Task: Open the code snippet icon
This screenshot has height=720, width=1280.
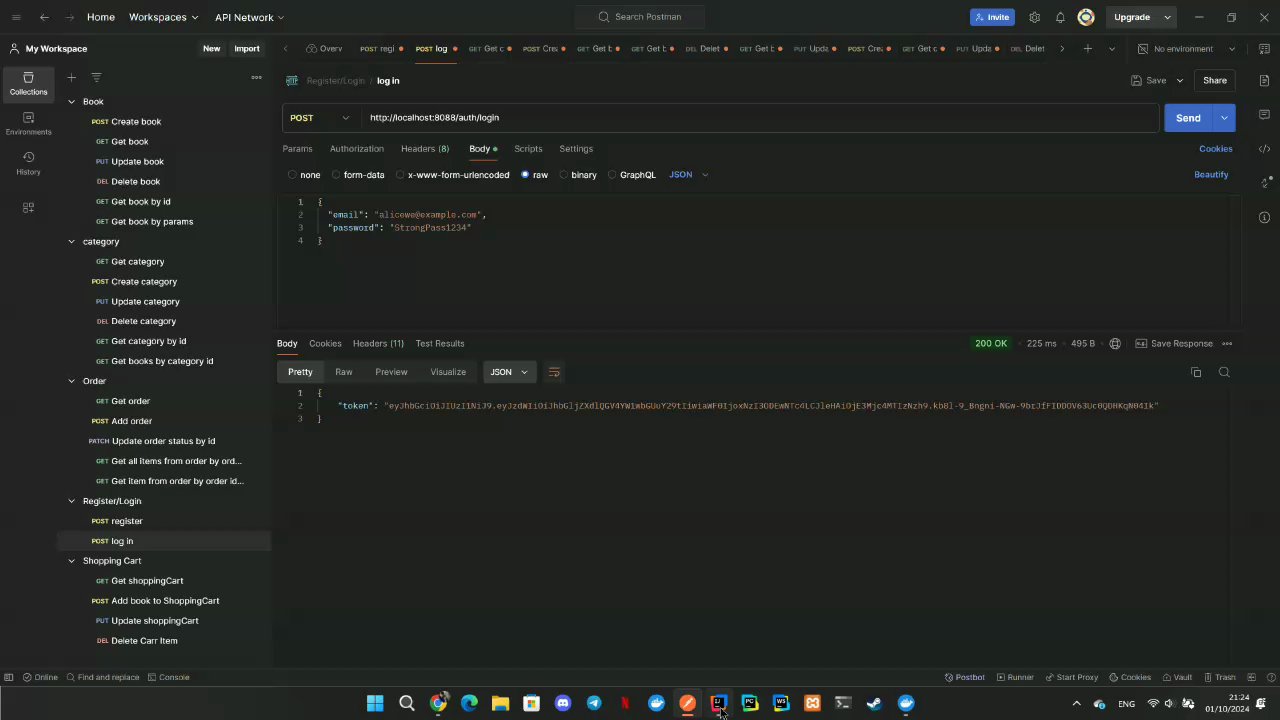Action: pos(1265,149)
